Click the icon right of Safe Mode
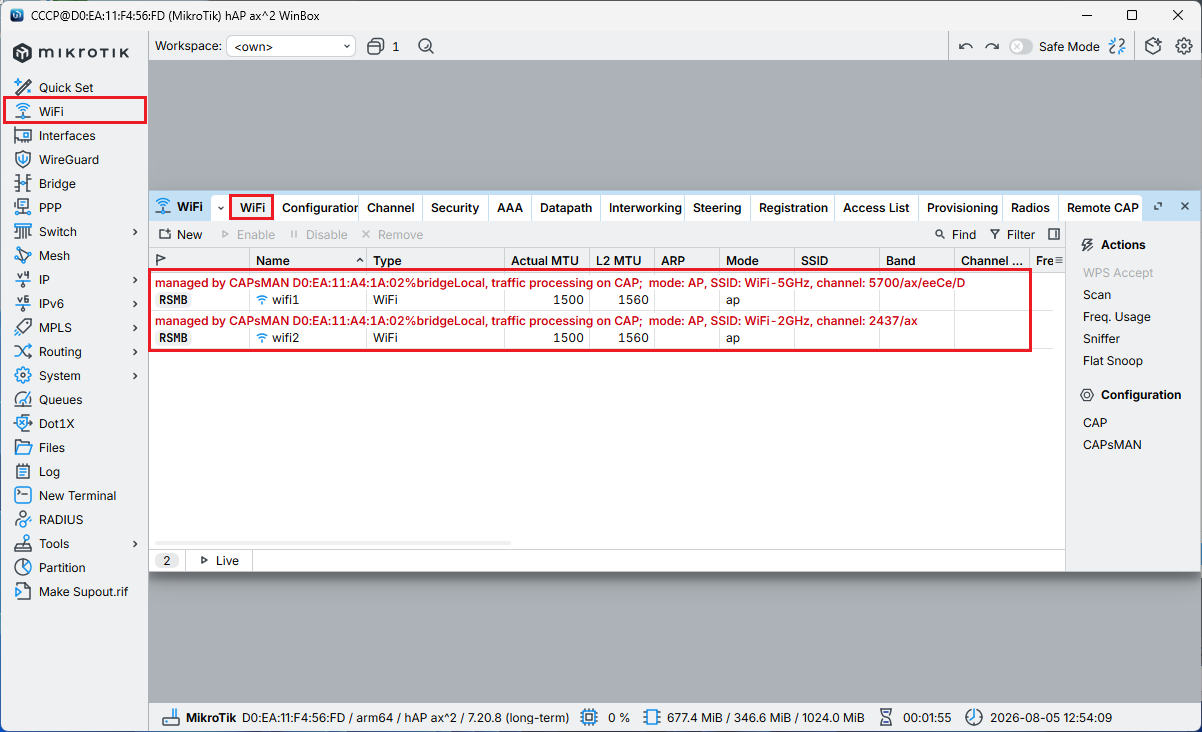Screen dimensions: 1202x732 click(x=1117, y=46)
